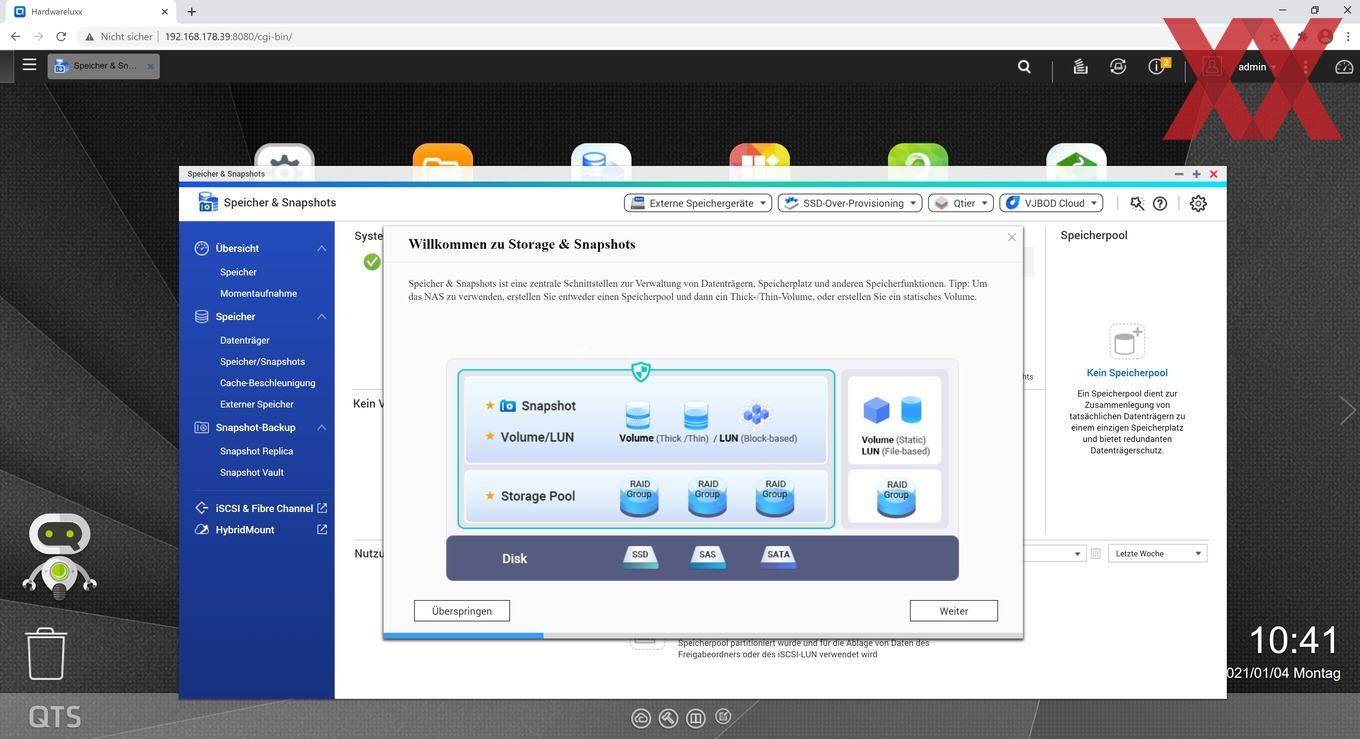The image size is (1360, 739).
Task: Open the QTS dashboard gauge icon
Action: (1344, 67)
